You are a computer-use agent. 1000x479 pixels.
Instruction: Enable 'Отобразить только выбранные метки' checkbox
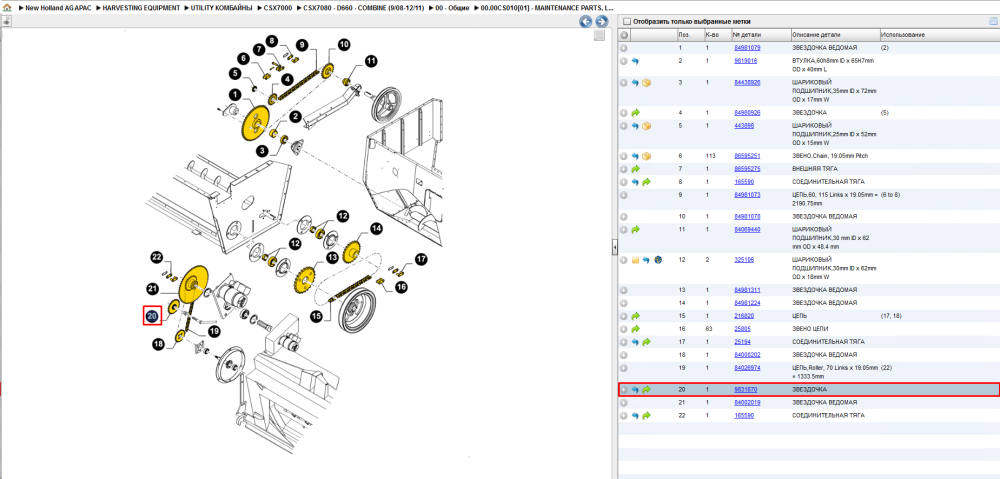coord(626,21)
